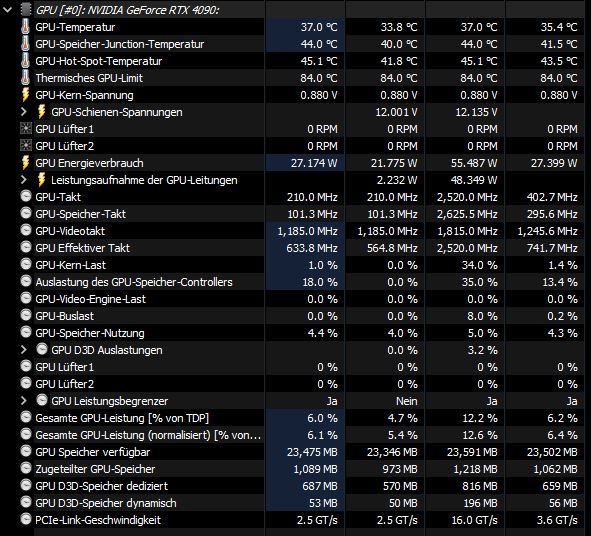This screenshot has height=536, width=591.
Task: Click the 12.135 V rail voltage value
Action: coord(476,112)
